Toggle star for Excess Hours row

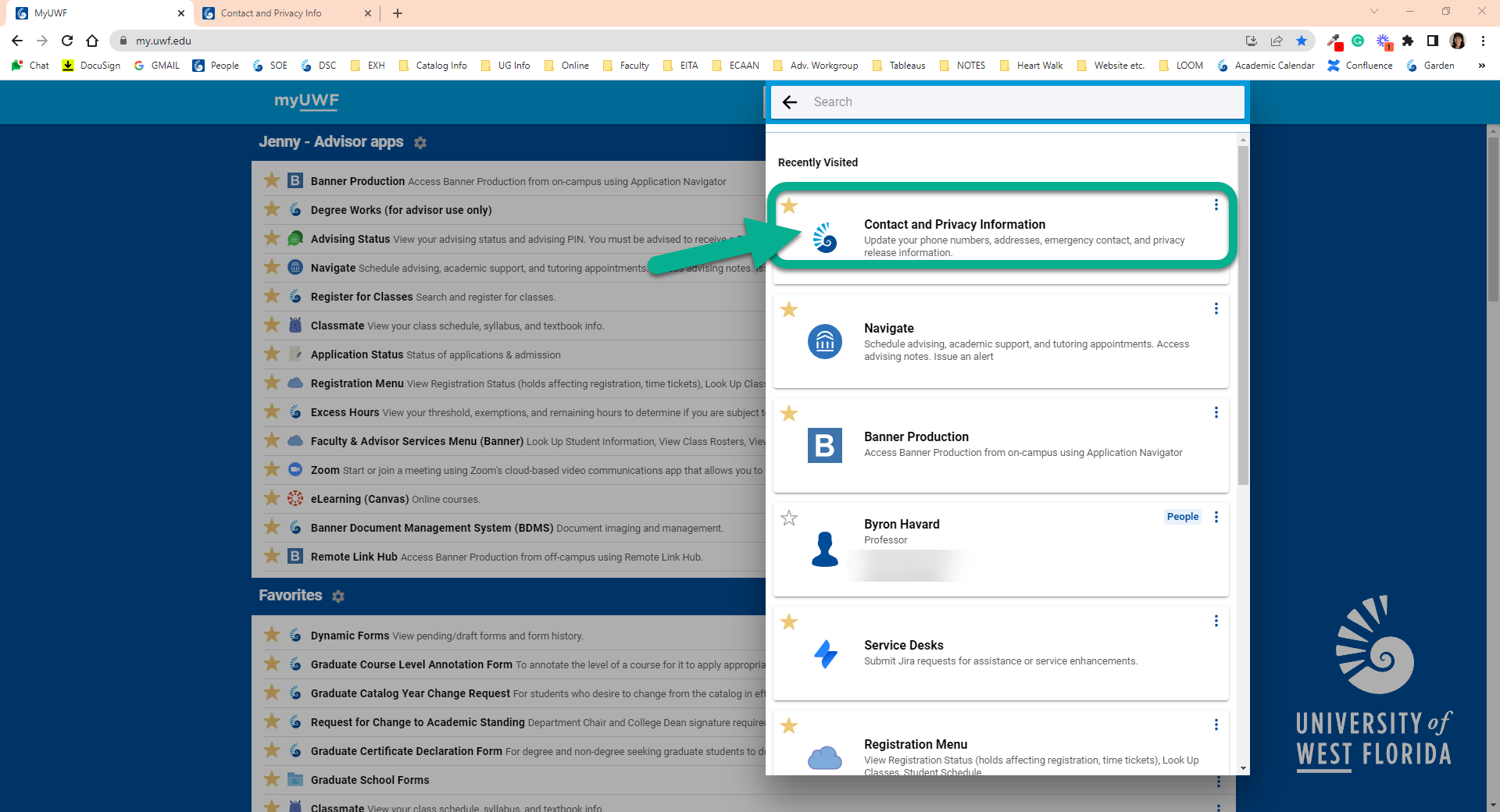(272, 411)
